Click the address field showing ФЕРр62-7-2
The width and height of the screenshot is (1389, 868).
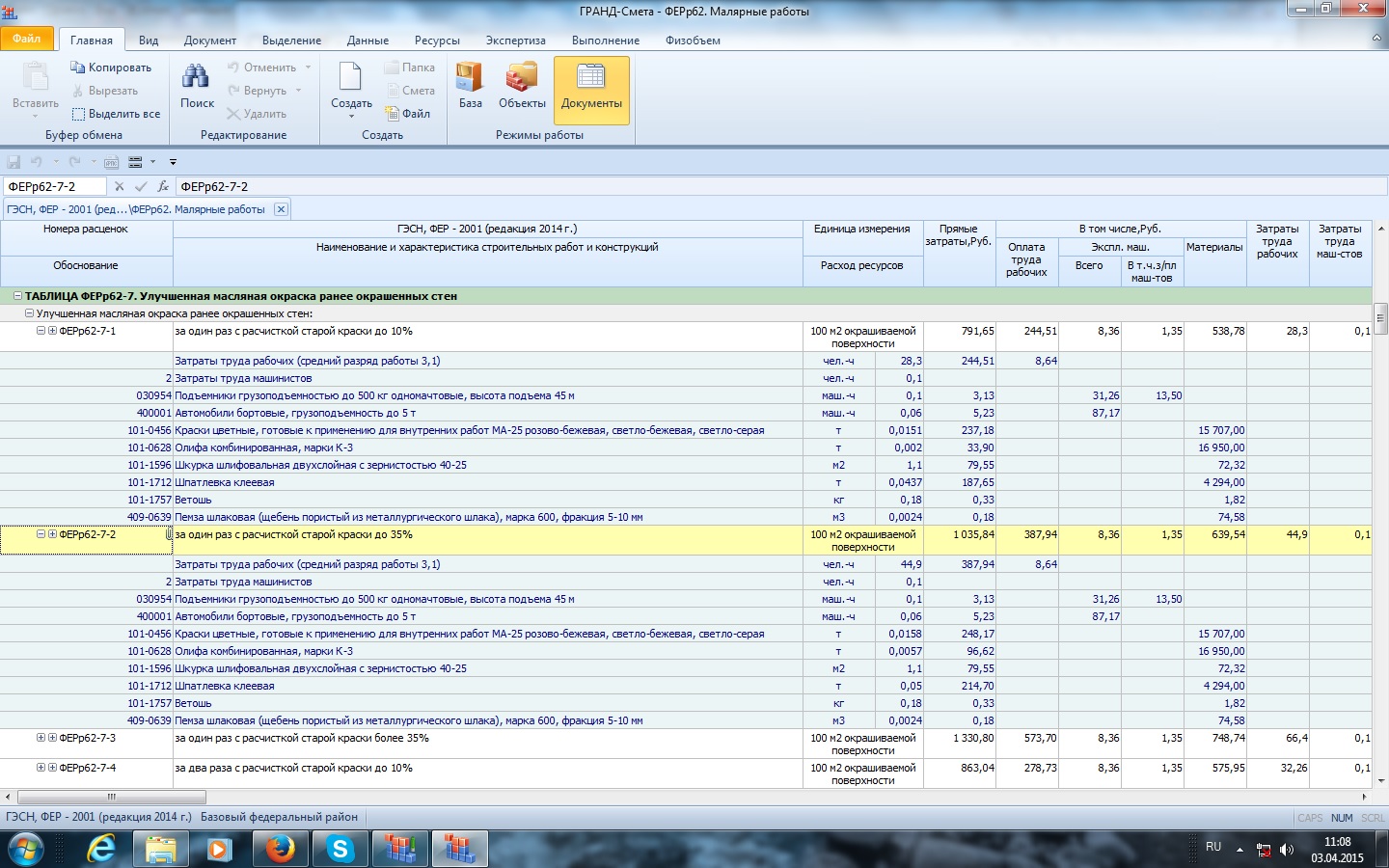click(x=54, y=186)
